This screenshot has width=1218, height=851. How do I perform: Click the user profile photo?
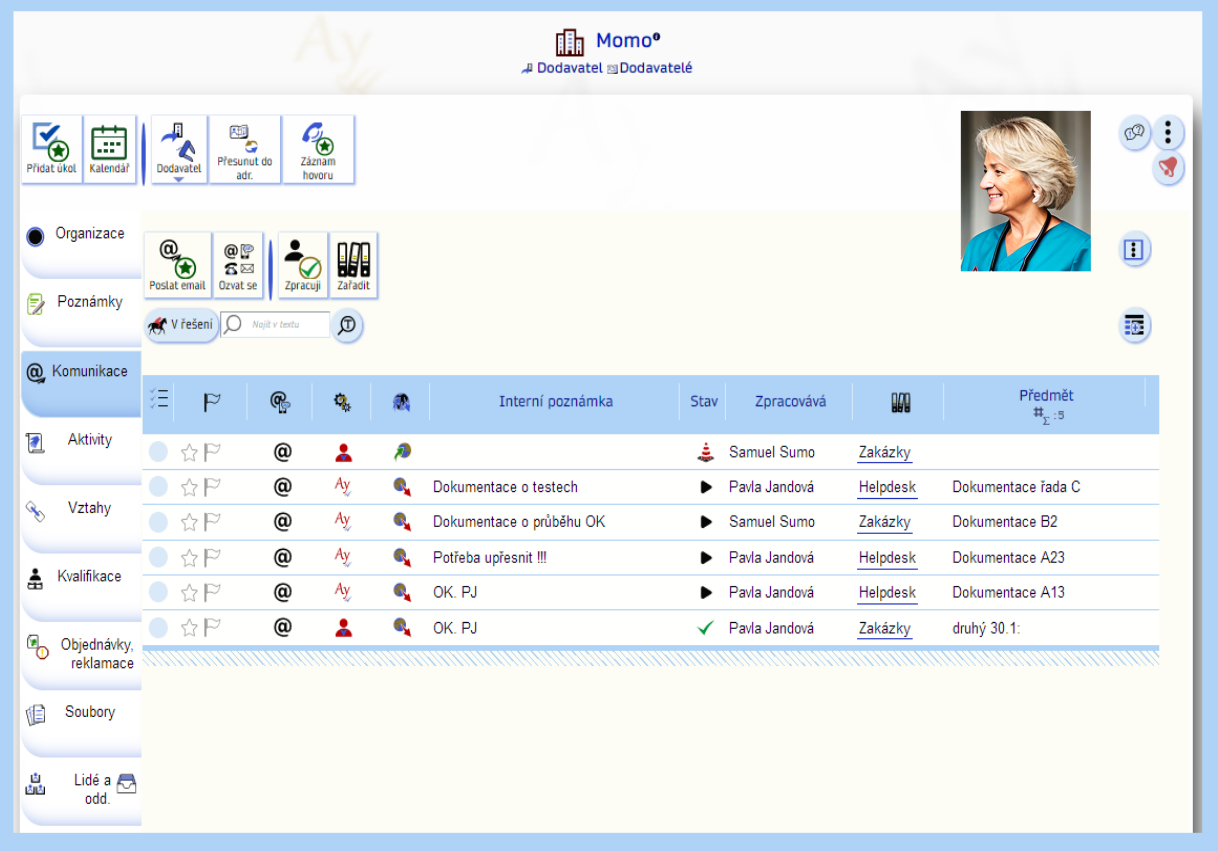coord(1026,191)
